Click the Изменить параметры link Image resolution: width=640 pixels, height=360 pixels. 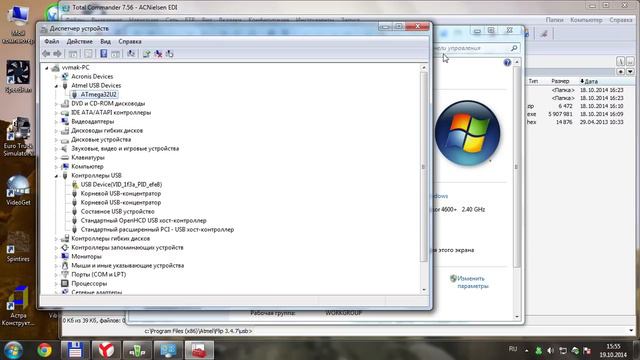pyautogui.click(x=472, y=282)
